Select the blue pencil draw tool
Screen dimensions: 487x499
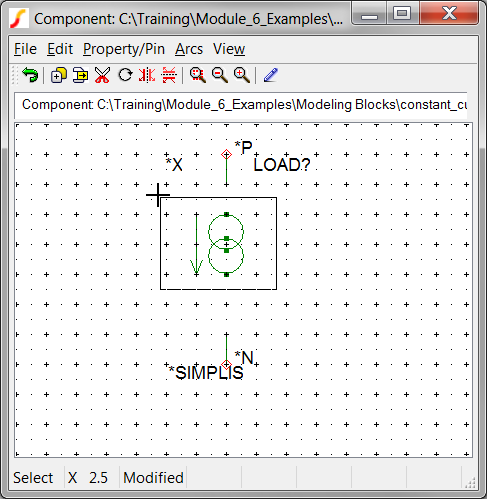(271, 75)
